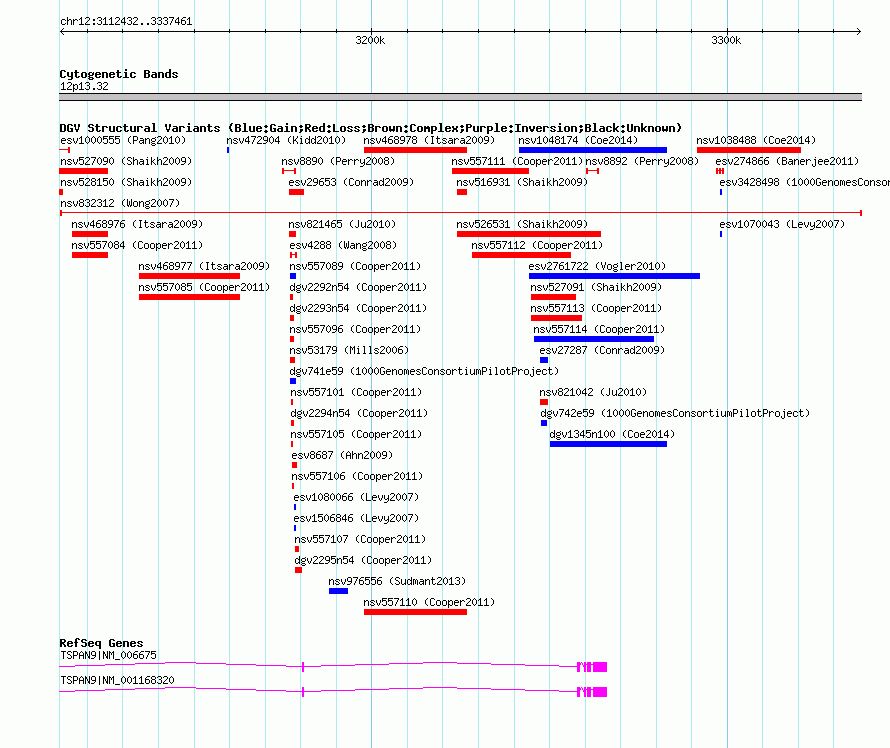
Task: Click the 3300k ruler position marker
Action: coord(726,40)
